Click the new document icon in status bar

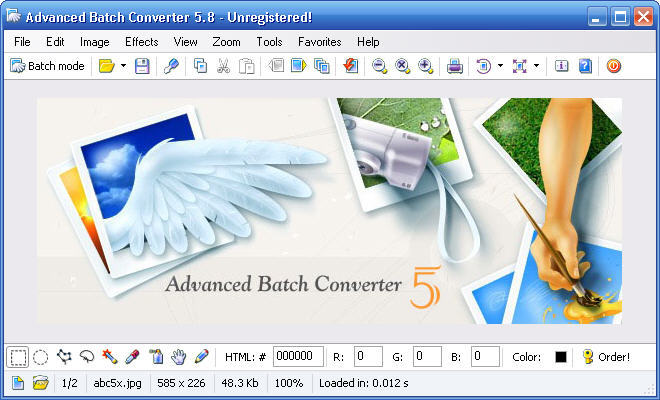coord(18,383)
